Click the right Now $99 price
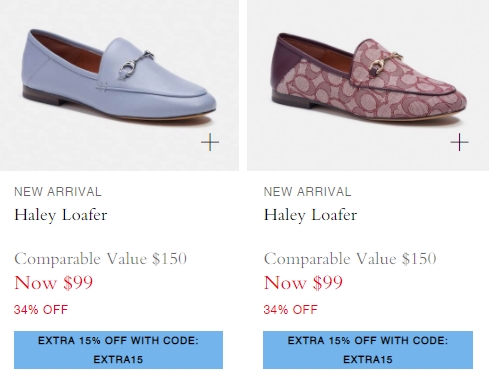This screenshot has height=380, width=503. coord(303,283)
